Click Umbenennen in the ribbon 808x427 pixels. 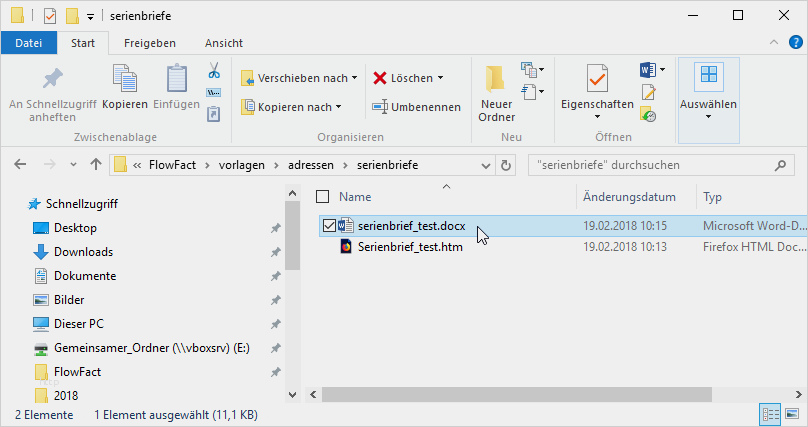416,107
